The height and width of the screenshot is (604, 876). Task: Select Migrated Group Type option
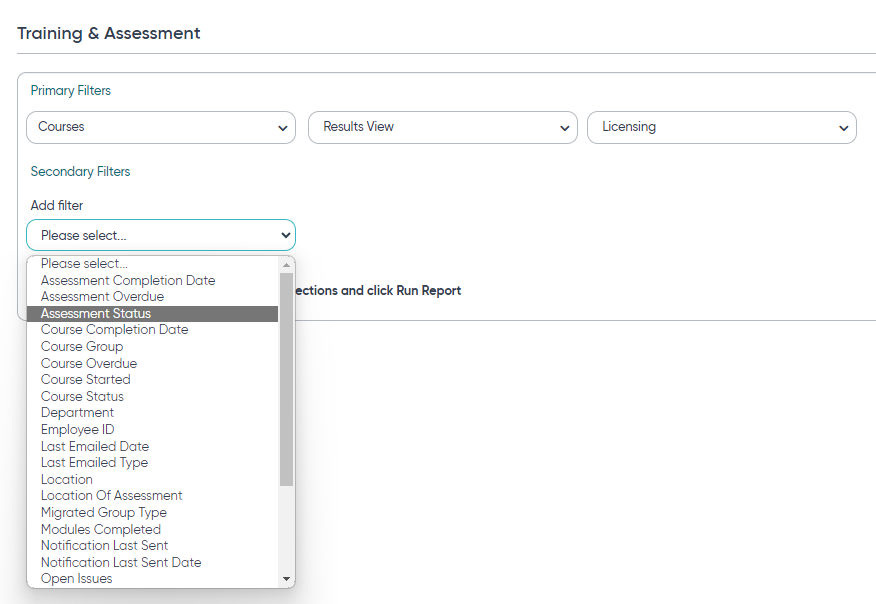(153, 512)
